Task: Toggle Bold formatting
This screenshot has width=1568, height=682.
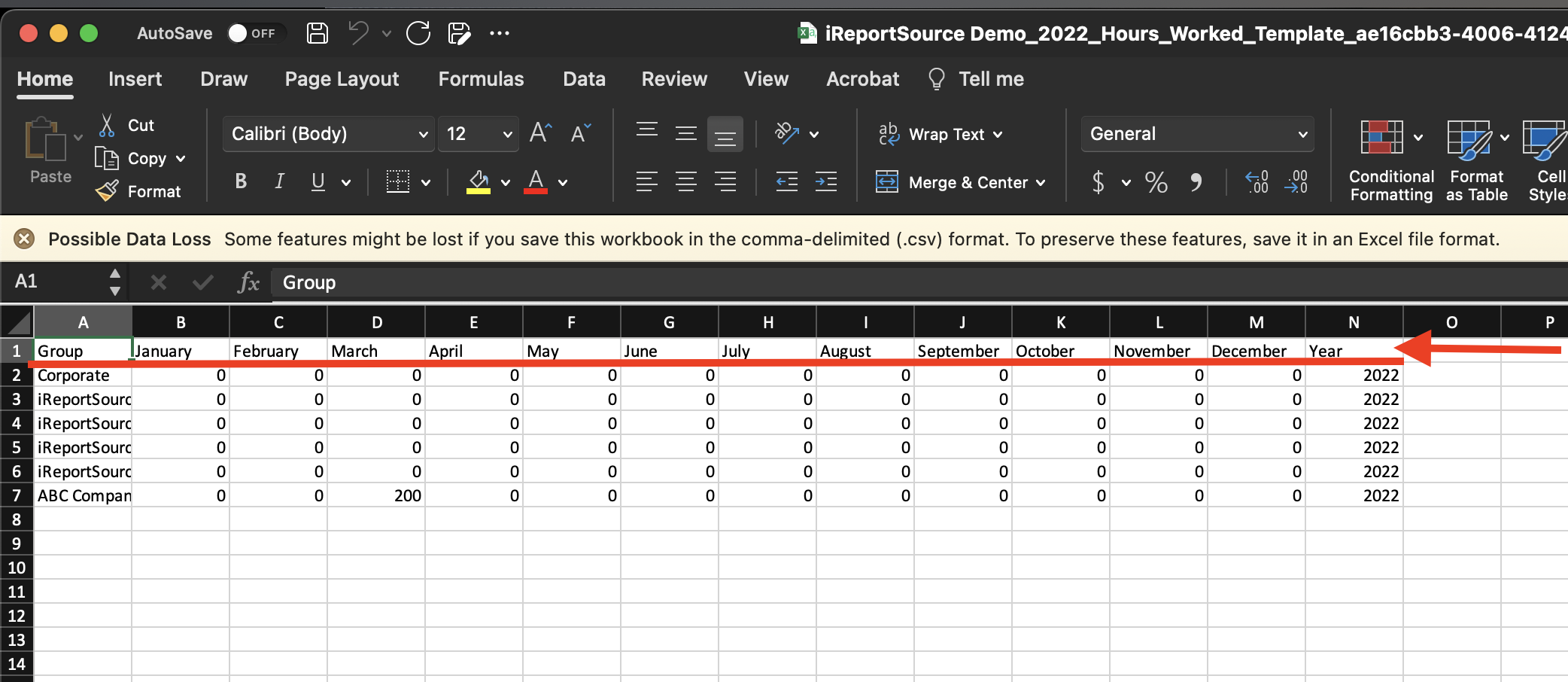Action: [241, 181]
